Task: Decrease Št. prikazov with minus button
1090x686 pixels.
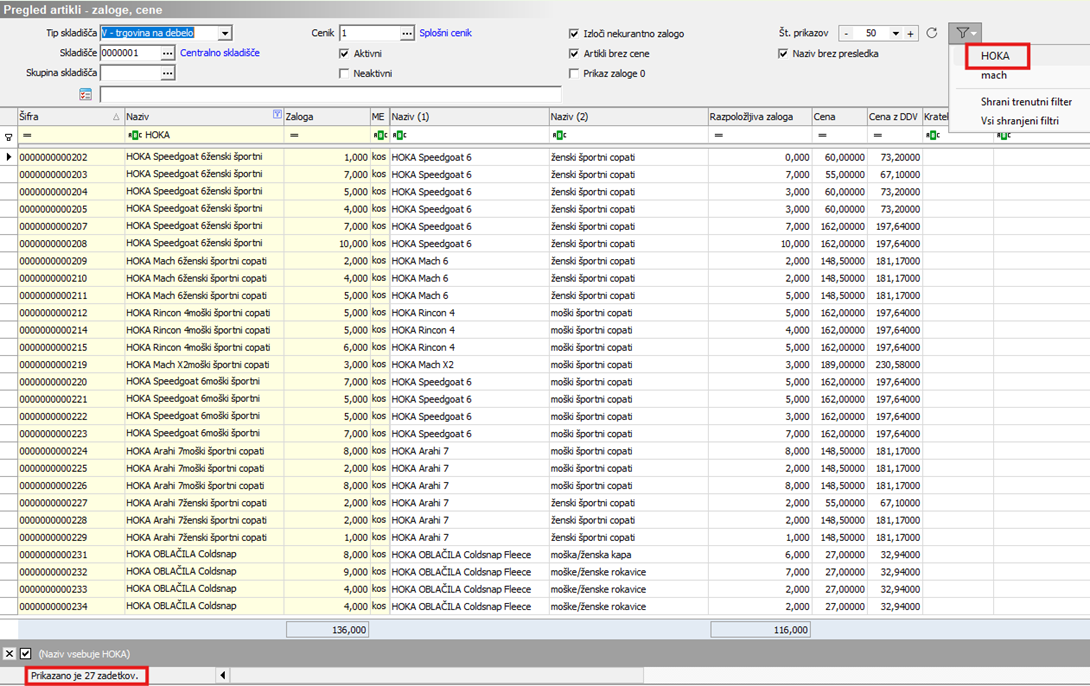Action: pos(846,33)
